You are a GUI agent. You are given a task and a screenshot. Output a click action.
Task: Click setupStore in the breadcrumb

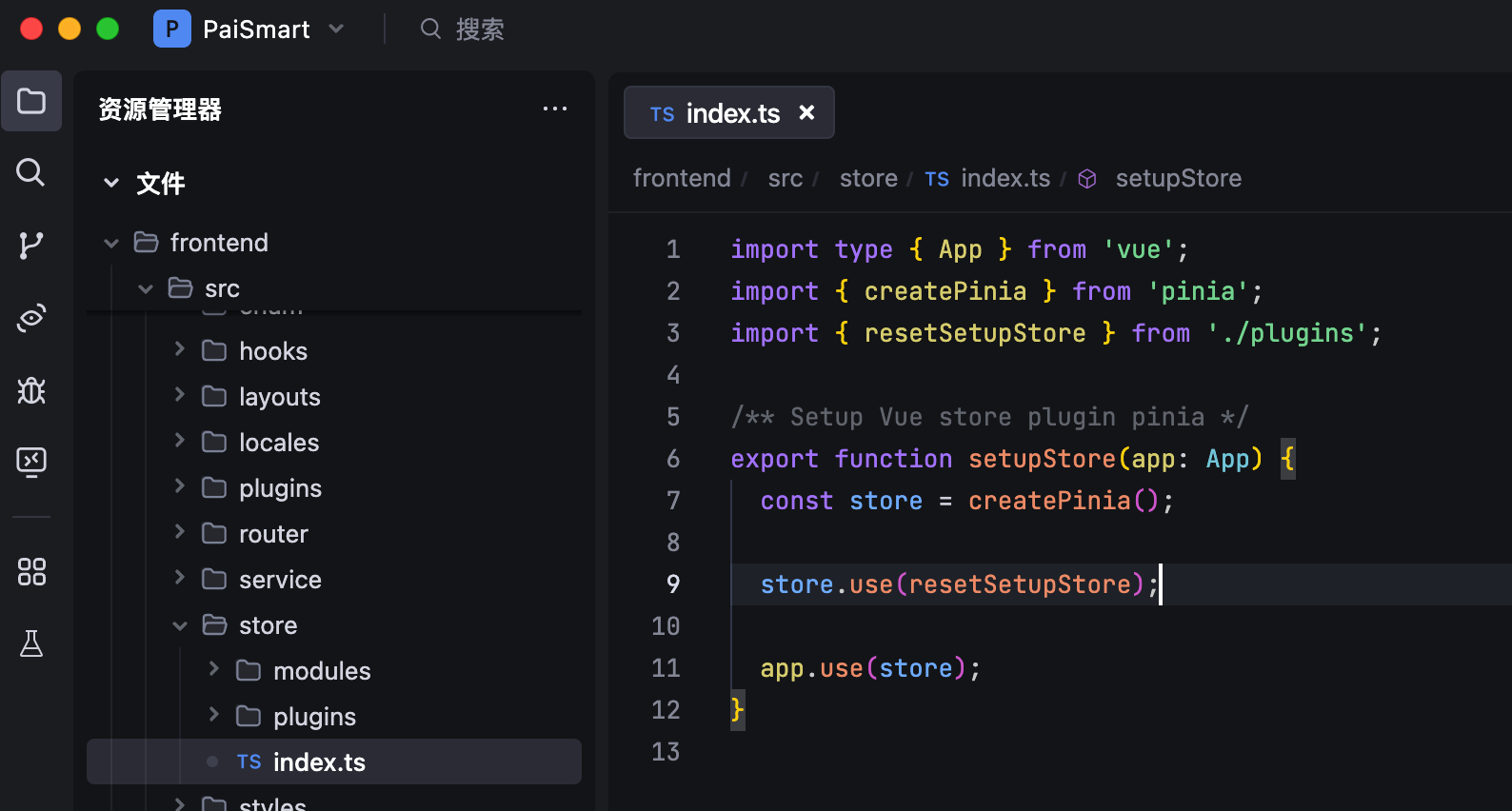tap(1178, 179)
